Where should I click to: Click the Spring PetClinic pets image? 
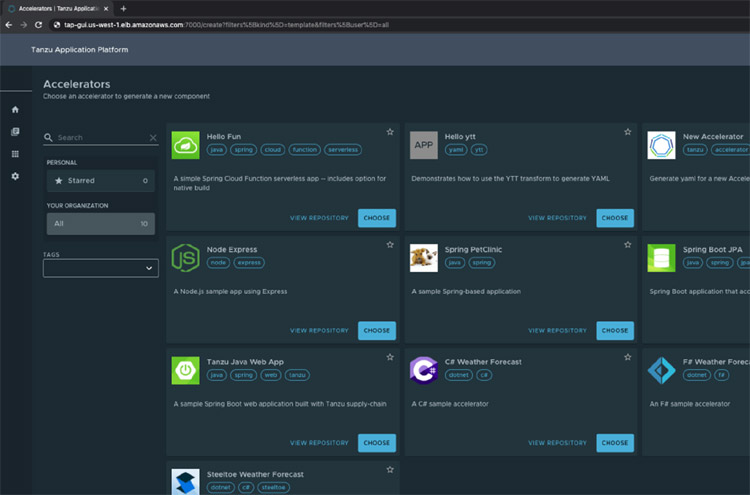[424, 258]
